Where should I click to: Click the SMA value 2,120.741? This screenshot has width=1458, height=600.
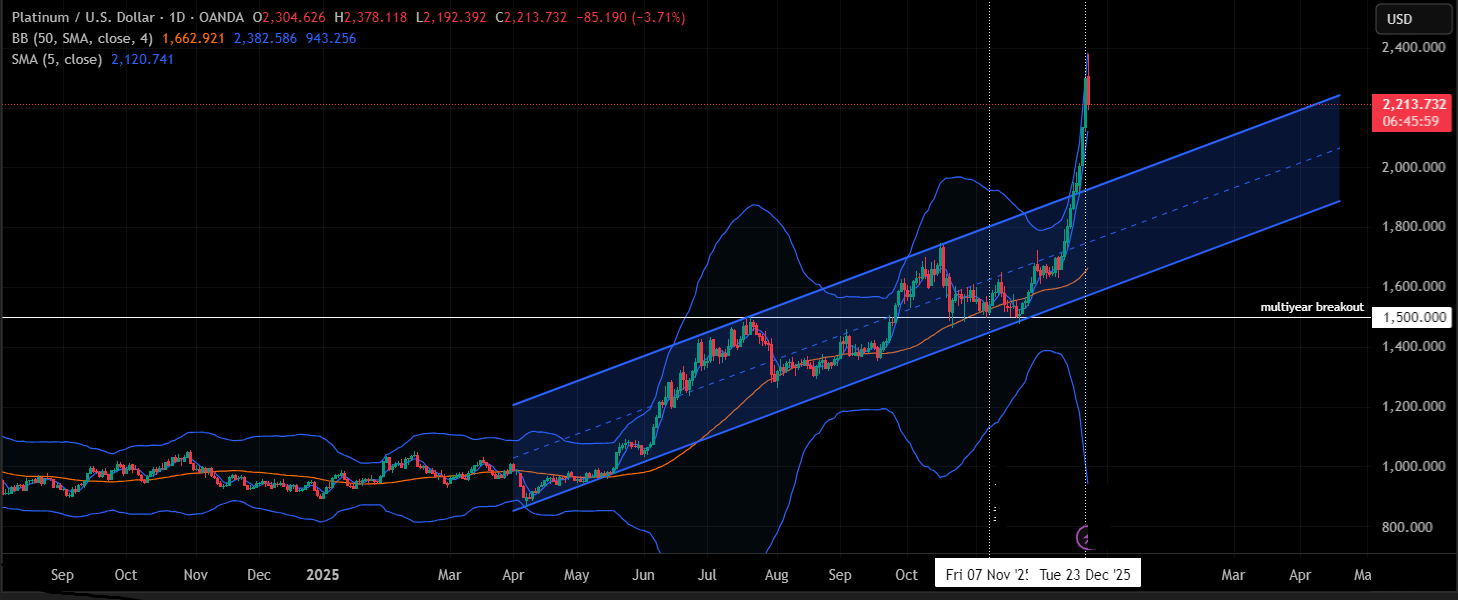[x=143, y=59]
